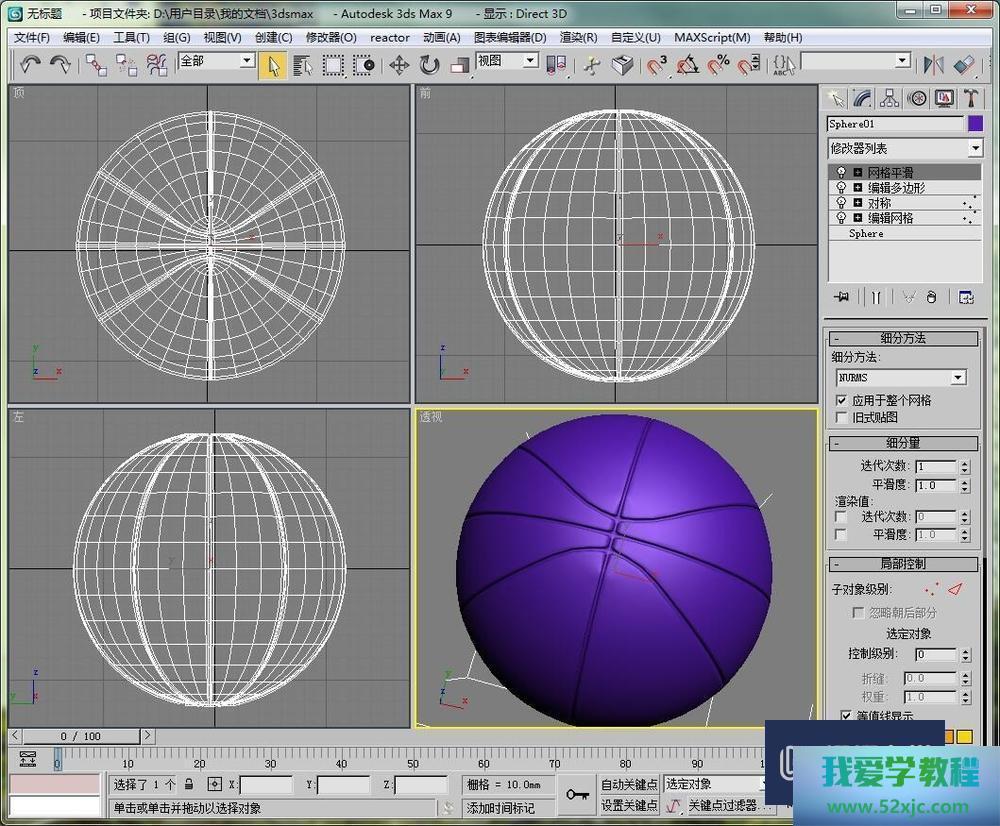Open the Hierarchy command panel tab

(889, 98)
